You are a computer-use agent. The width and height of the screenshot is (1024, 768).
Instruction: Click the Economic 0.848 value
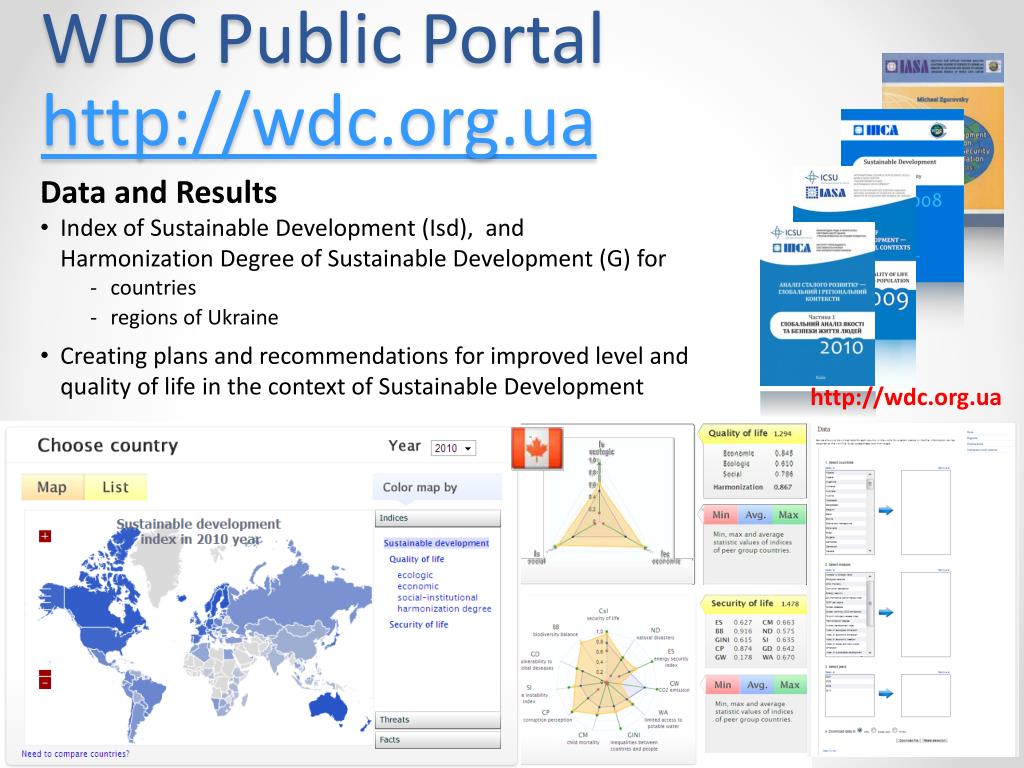coord(784,453)
